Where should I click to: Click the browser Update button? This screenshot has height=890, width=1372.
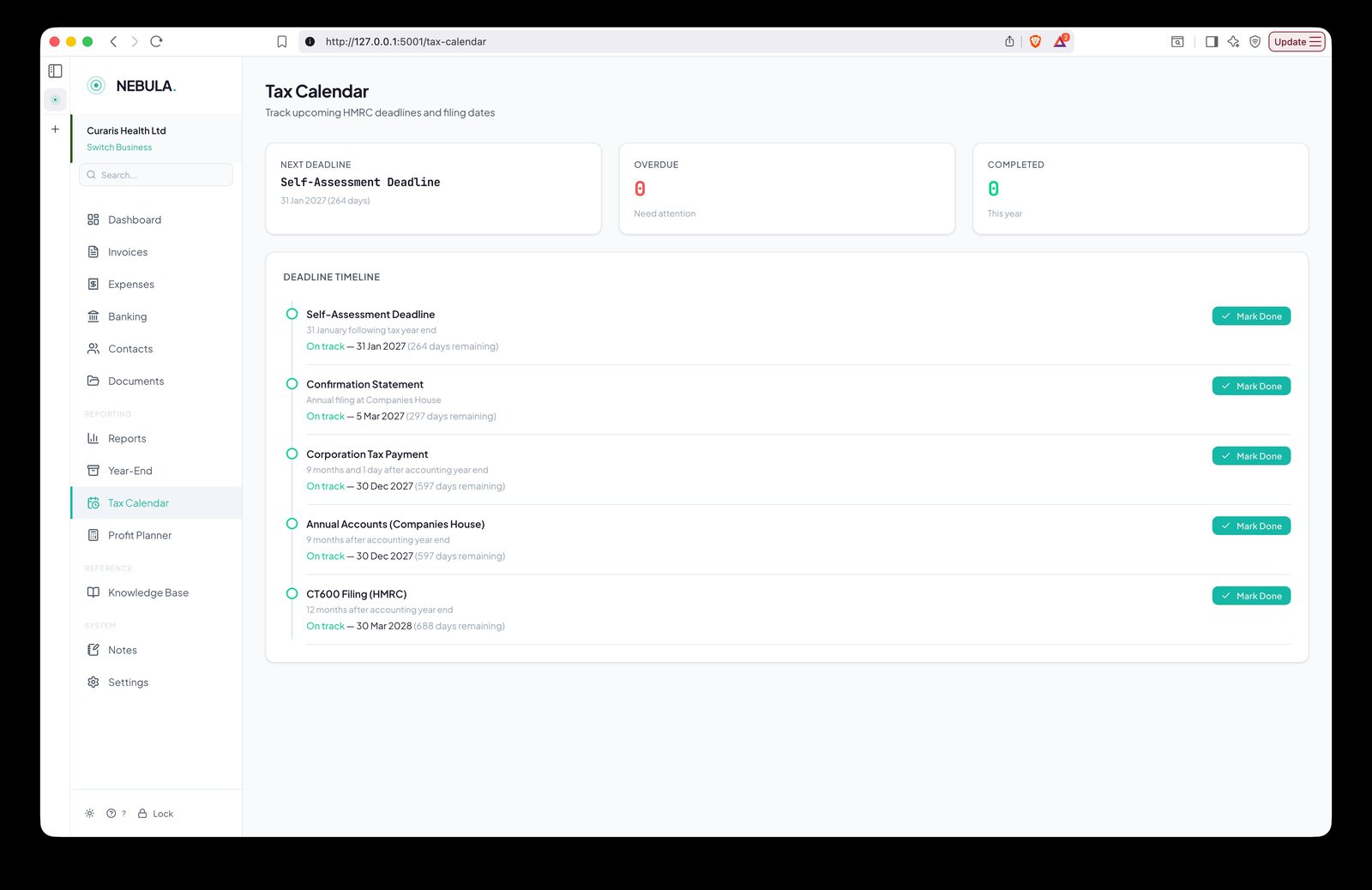click(1297, 41)
